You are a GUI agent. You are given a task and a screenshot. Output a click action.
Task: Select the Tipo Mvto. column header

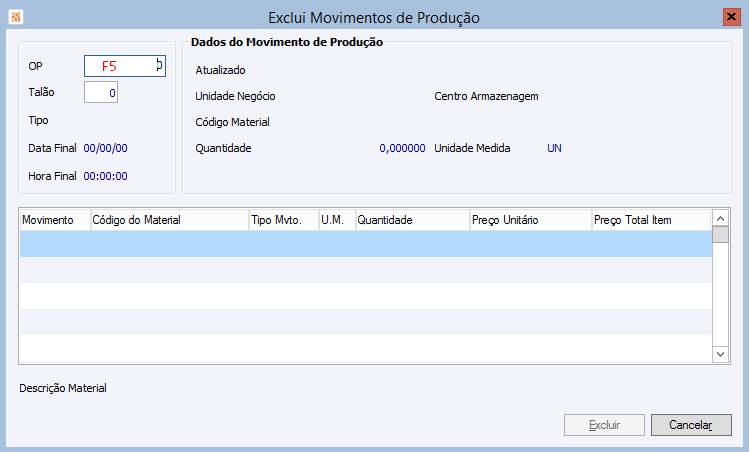coord(282,219)
